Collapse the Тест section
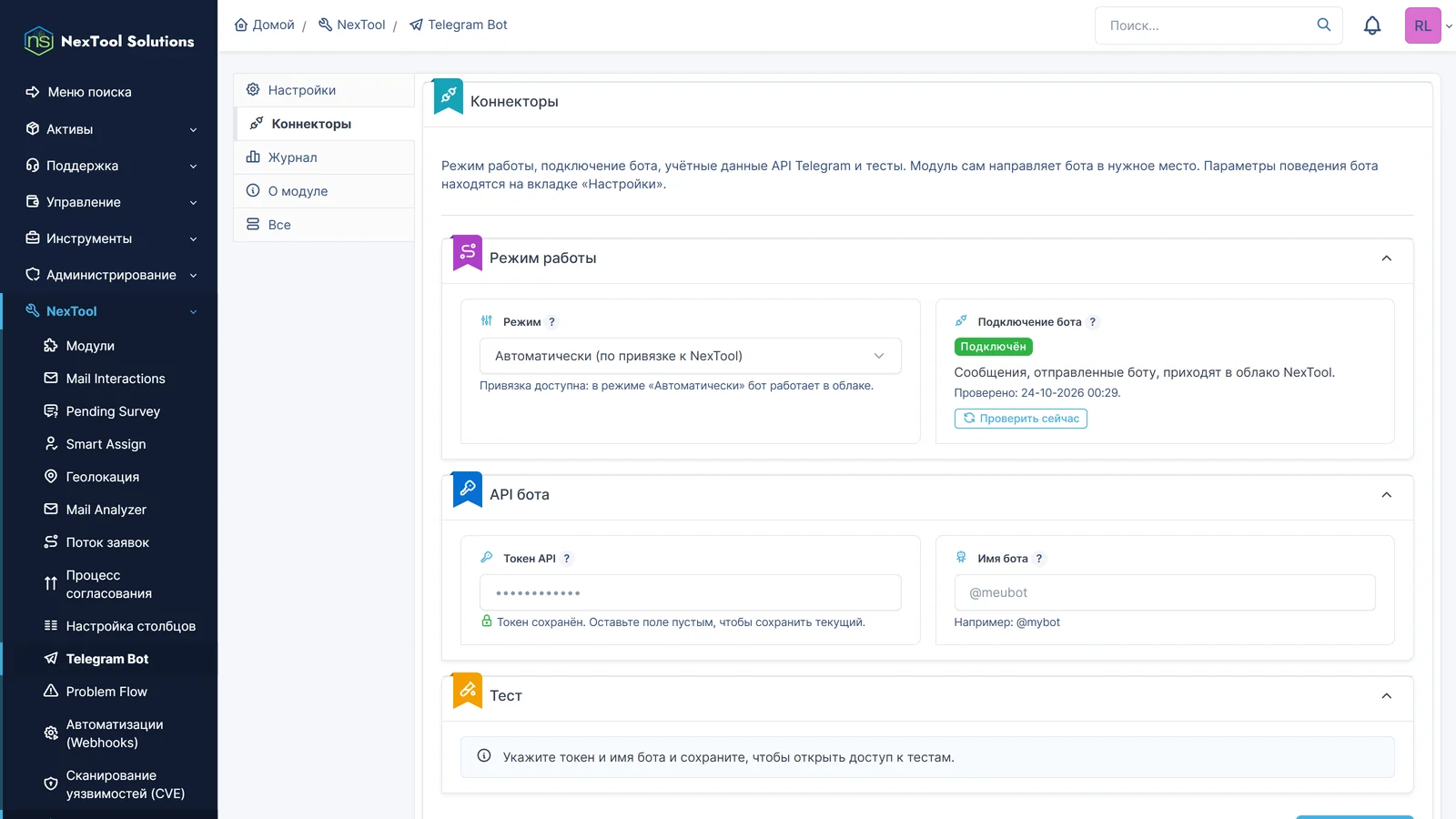The image size is (1456, 819). (x=1386, y=696)
